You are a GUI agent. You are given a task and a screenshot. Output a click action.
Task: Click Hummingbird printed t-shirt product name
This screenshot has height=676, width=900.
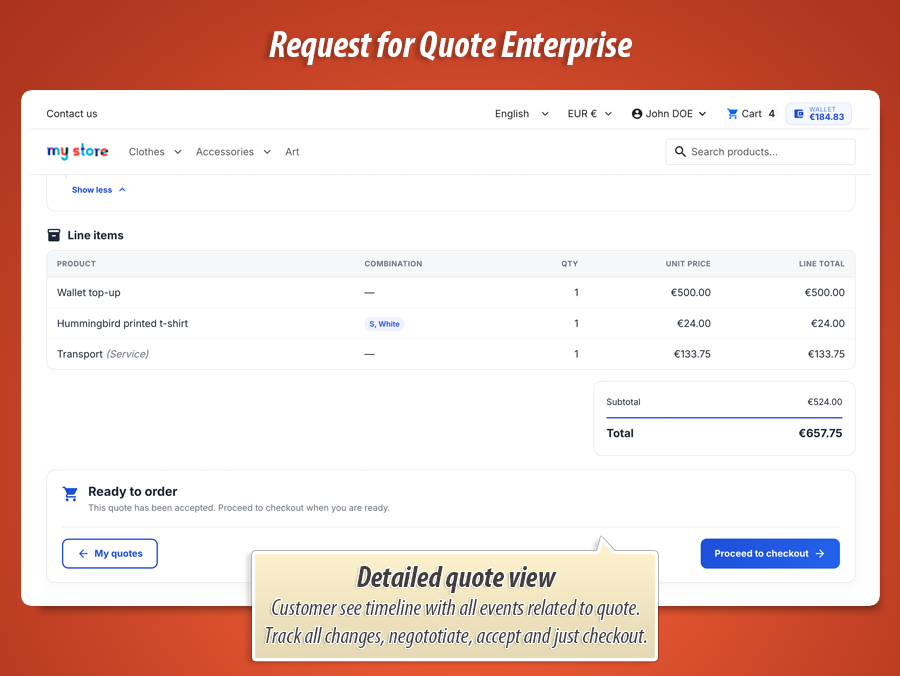coord(122,324)
